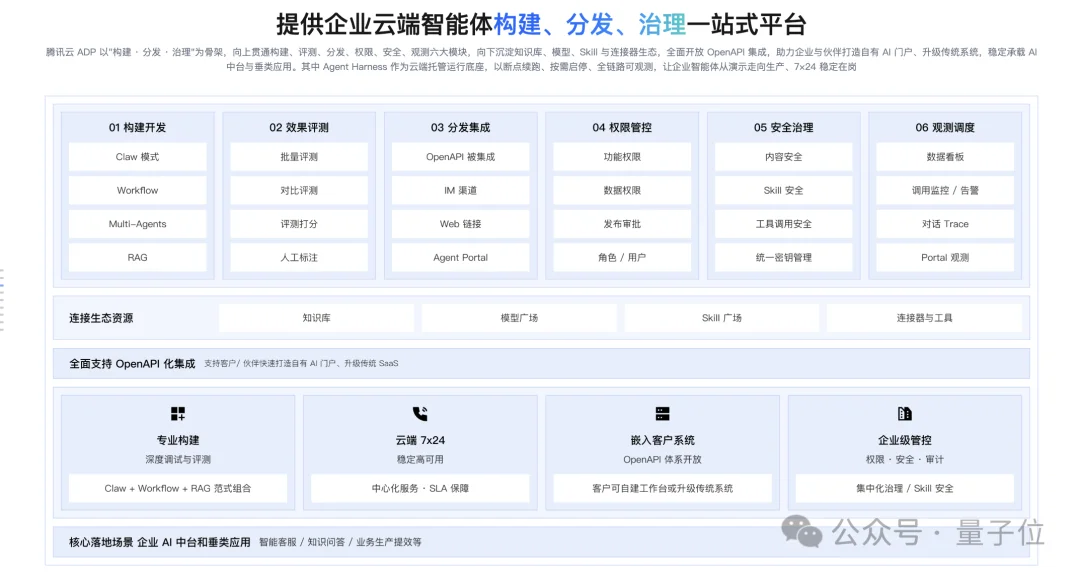Click the 模型广场 cell
The image size is (1080, 576).
(519, 318)
